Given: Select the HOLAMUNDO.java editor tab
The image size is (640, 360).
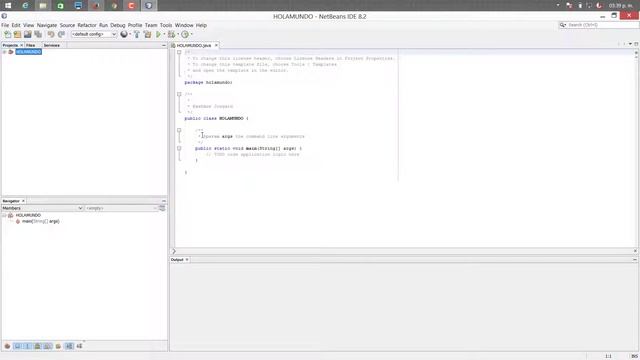Looking at the screenshot, I should [193, 45].
